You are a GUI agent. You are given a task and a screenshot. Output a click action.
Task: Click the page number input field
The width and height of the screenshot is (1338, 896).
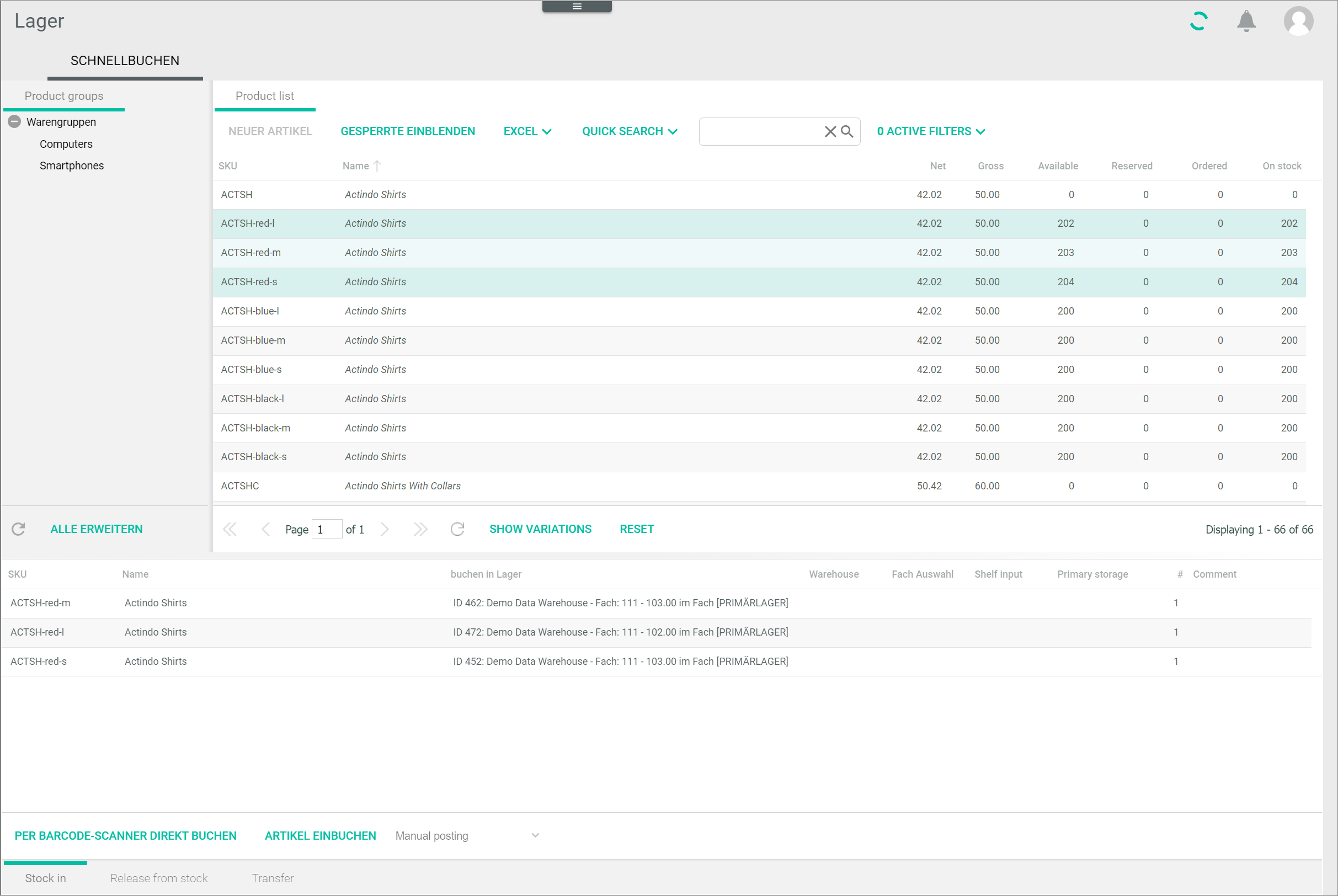[x=327, y=529]
